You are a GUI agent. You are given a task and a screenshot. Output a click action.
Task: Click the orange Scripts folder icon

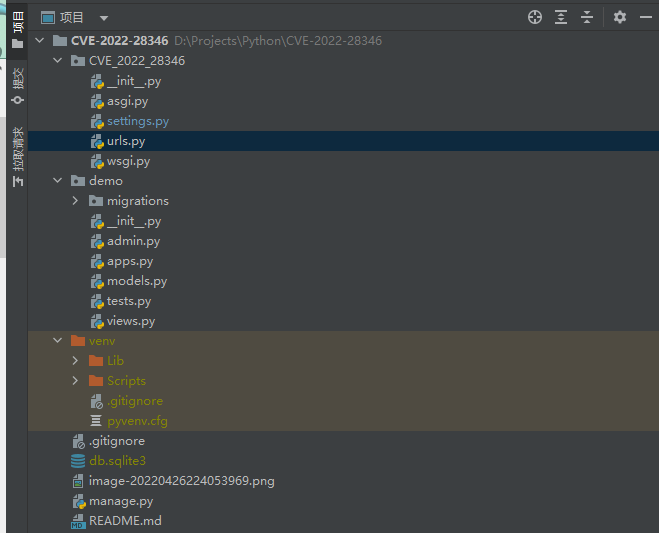click(96, 381)
